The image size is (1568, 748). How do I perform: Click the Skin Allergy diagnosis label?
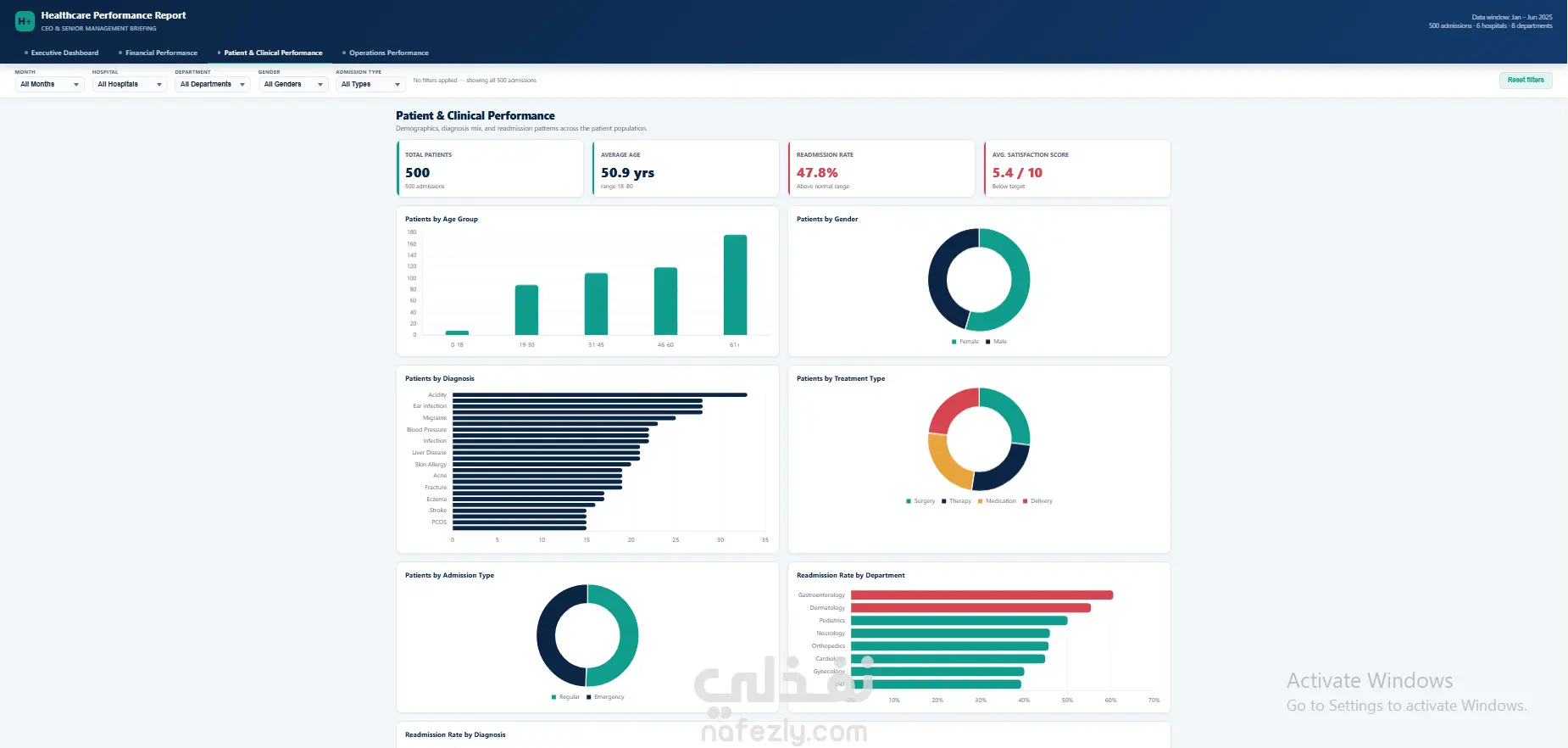click(431, 465)
